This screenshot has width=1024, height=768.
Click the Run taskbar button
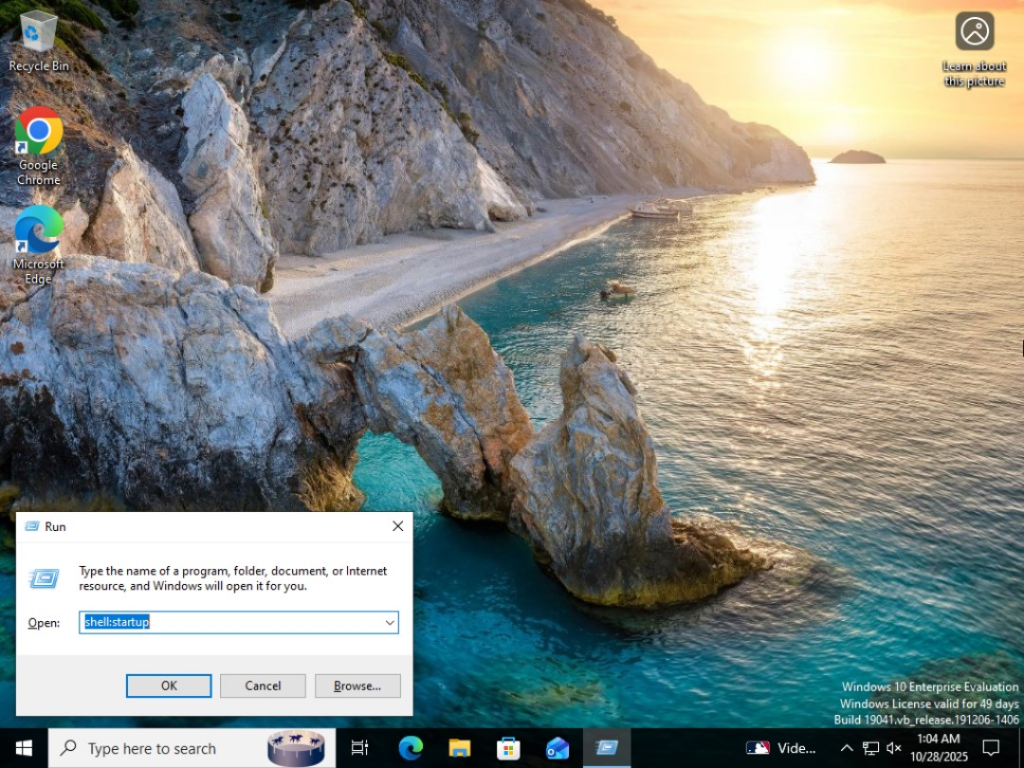pyautogui.click(x=606, y=748)
